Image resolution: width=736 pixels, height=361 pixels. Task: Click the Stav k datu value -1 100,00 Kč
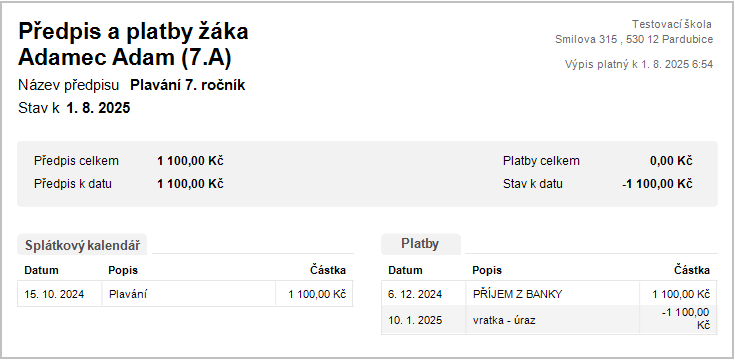tap(657, 184)
